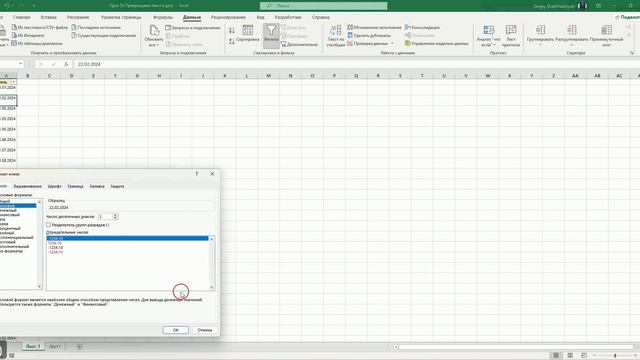Open the Данные ribbon tab
Image resolution: width=640 pixels, height=360 pixels.
192,17
